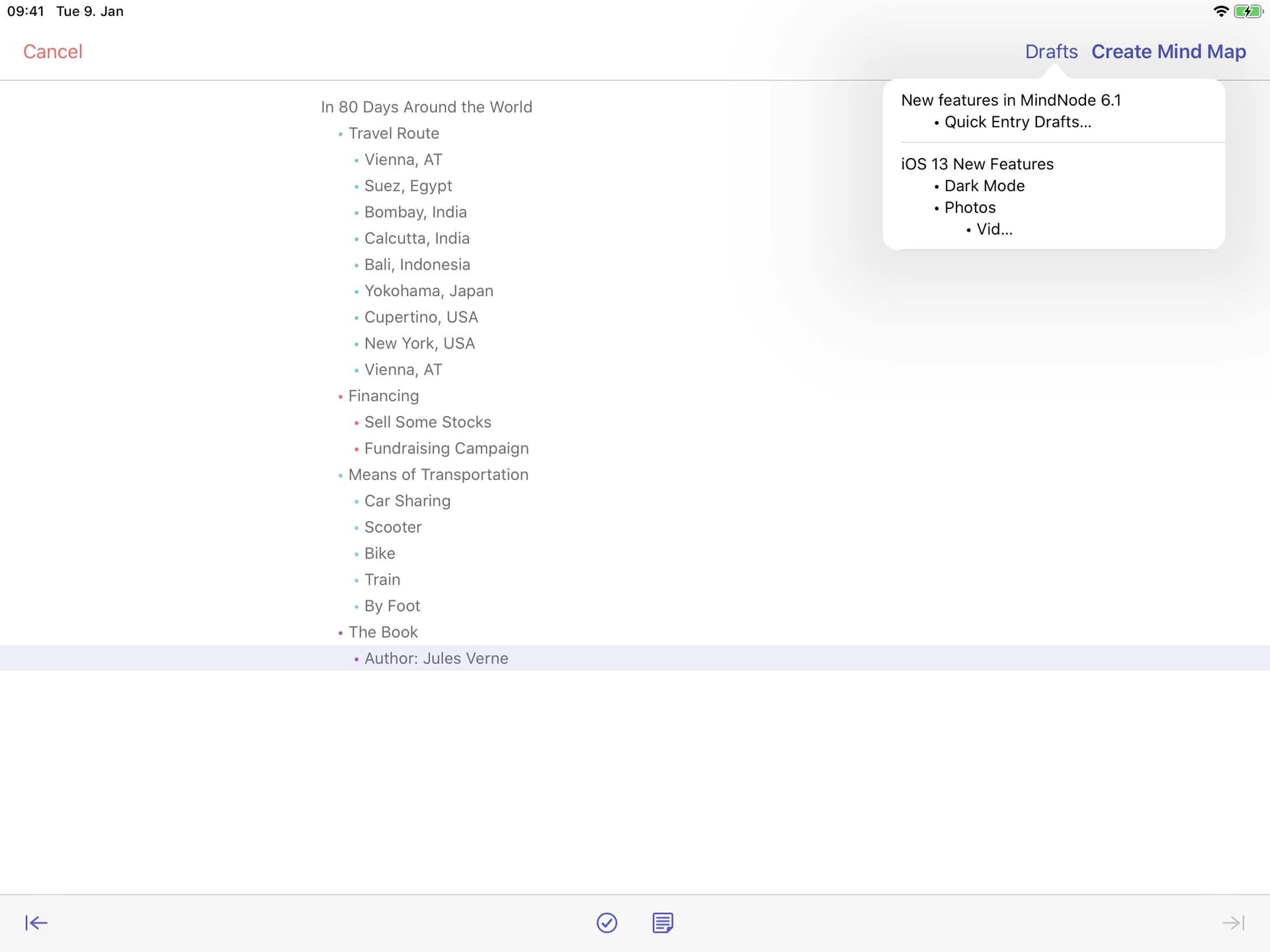
Task: Create Mind Map from the outline
Action: (1168, 52)
